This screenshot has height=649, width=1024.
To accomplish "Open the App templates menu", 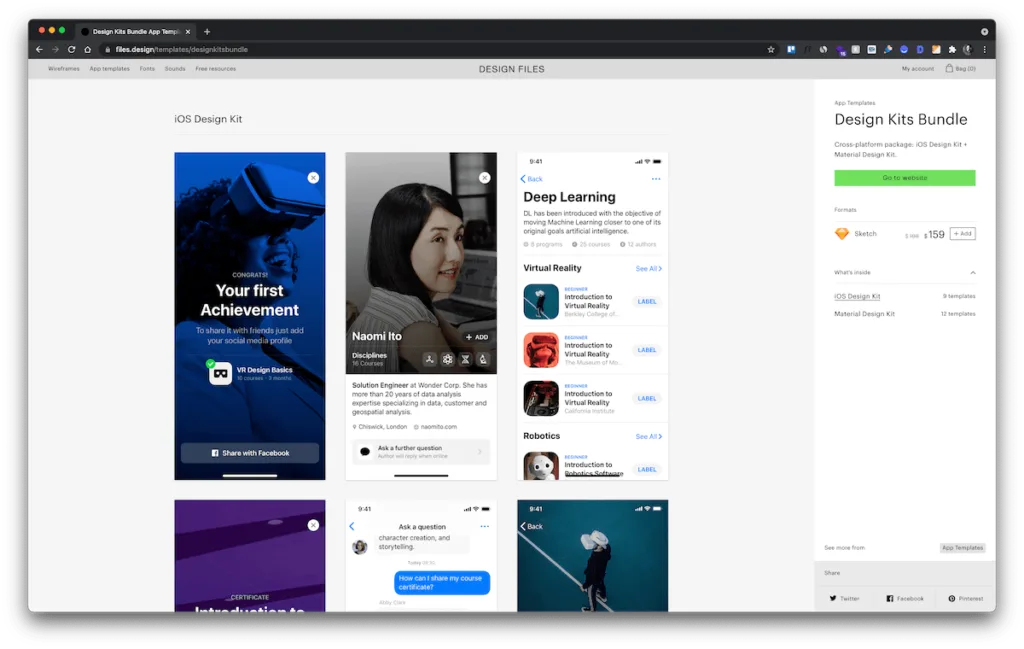I will pos(110,69).
